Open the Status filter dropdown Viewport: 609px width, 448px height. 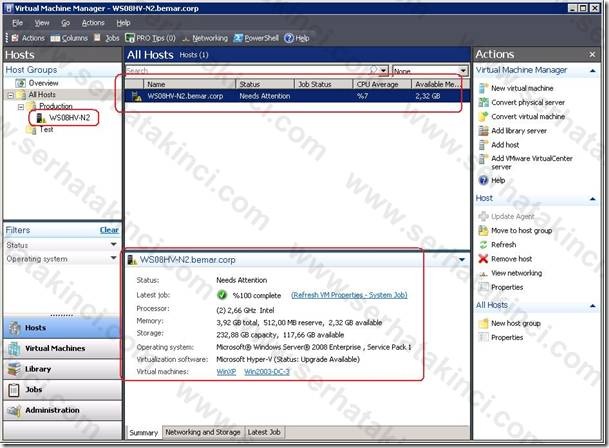[x=113, y=244]
